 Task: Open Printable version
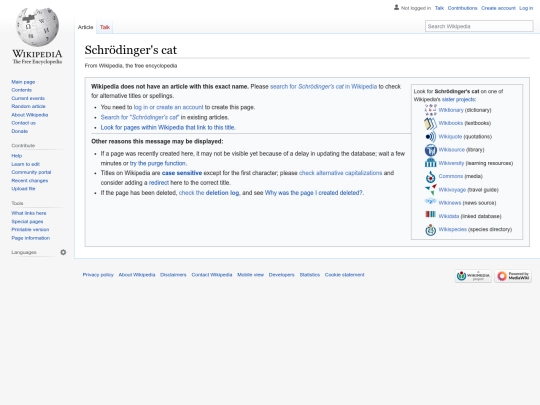pos(30,230)
